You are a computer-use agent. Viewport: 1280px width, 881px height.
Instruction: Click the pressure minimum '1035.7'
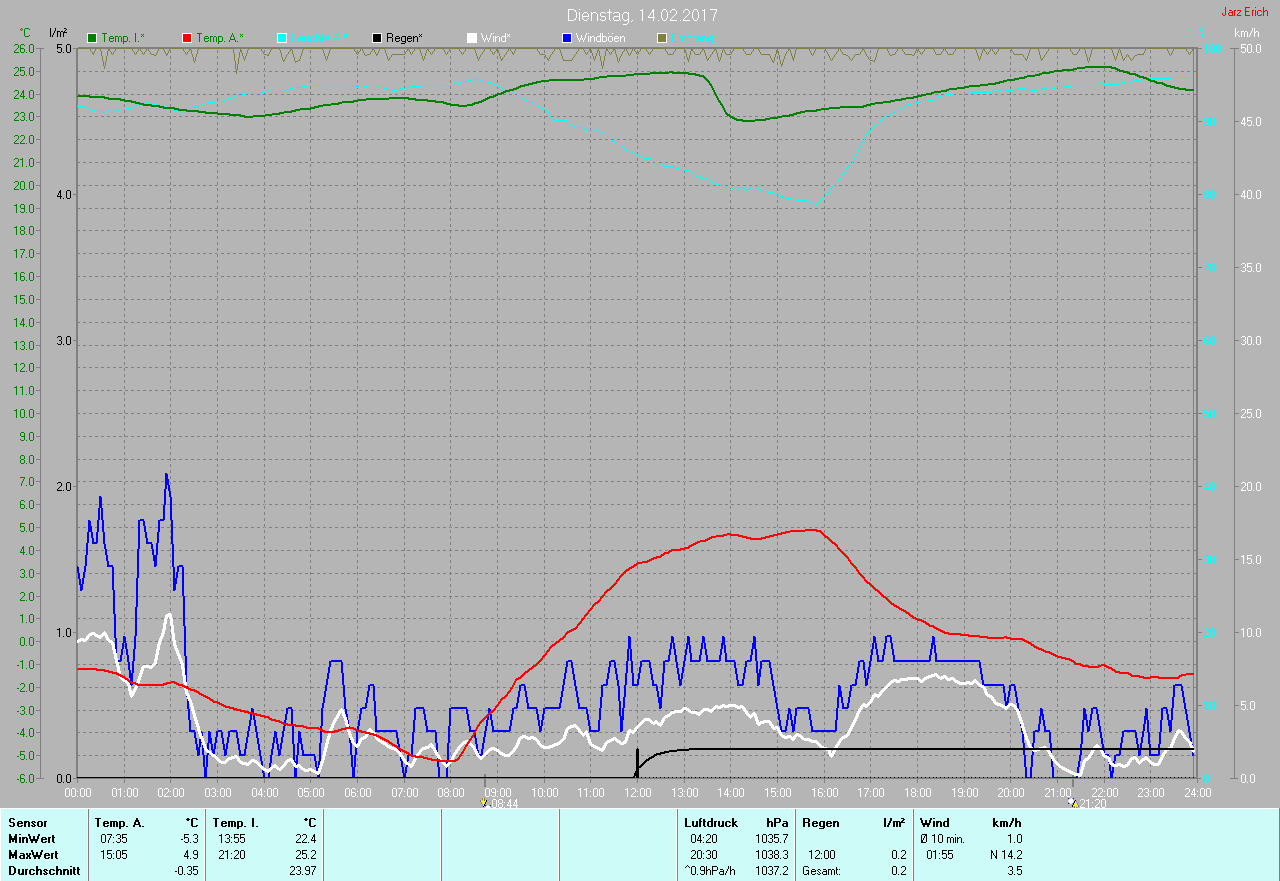771,839
